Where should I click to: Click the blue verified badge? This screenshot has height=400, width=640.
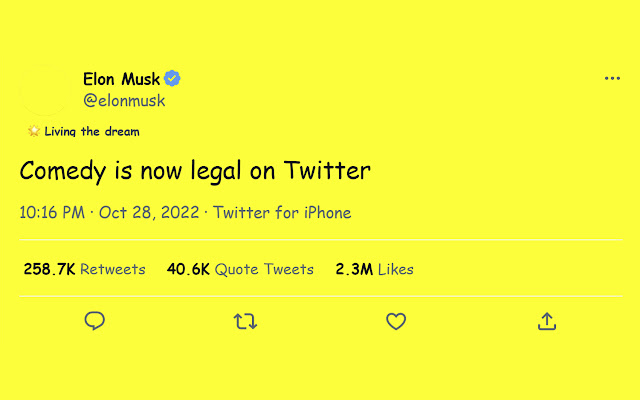[x=173, y=79]
